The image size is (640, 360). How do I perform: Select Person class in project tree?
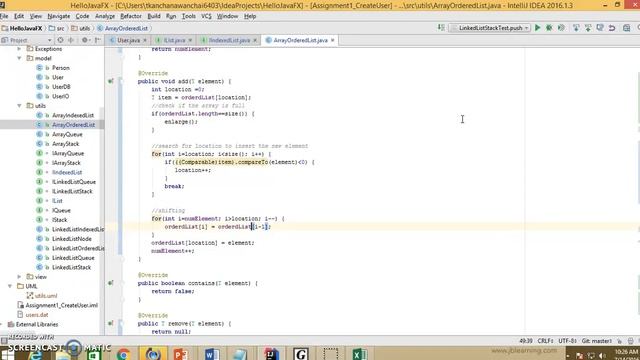(x=61, y=68)
